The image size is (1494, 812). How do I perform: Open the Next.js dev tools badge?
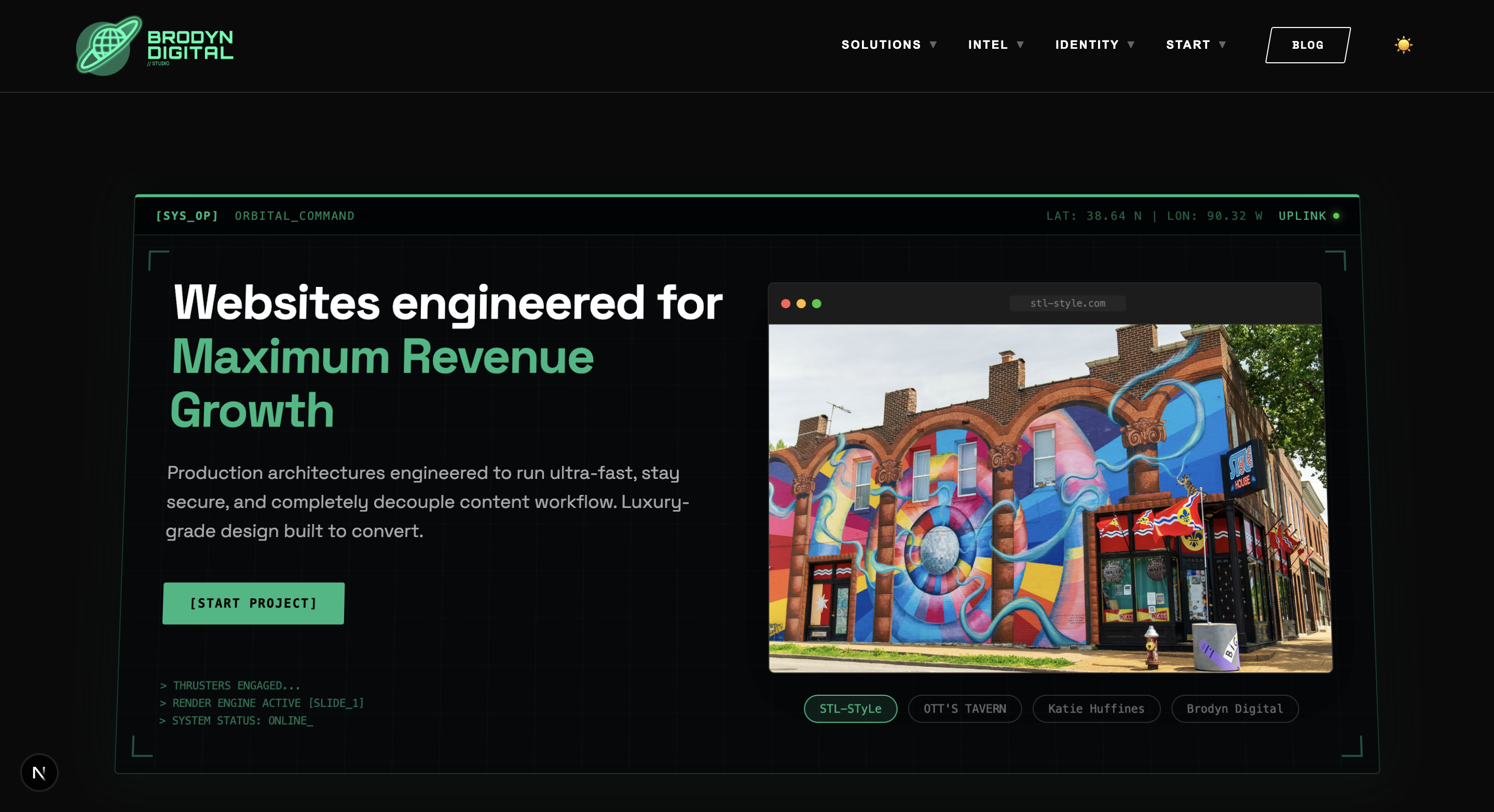point(39,773)
